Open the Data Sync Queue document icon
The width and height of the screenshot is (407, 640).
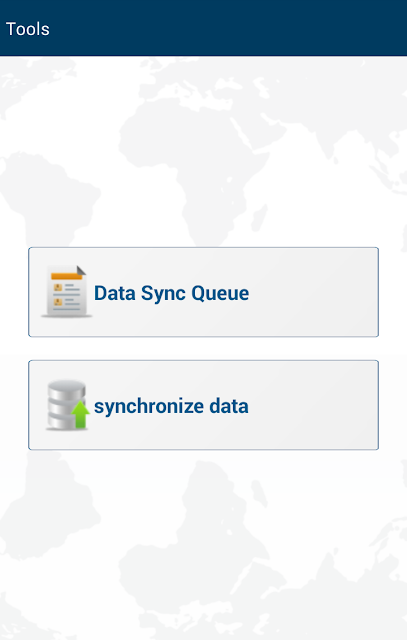67,291
